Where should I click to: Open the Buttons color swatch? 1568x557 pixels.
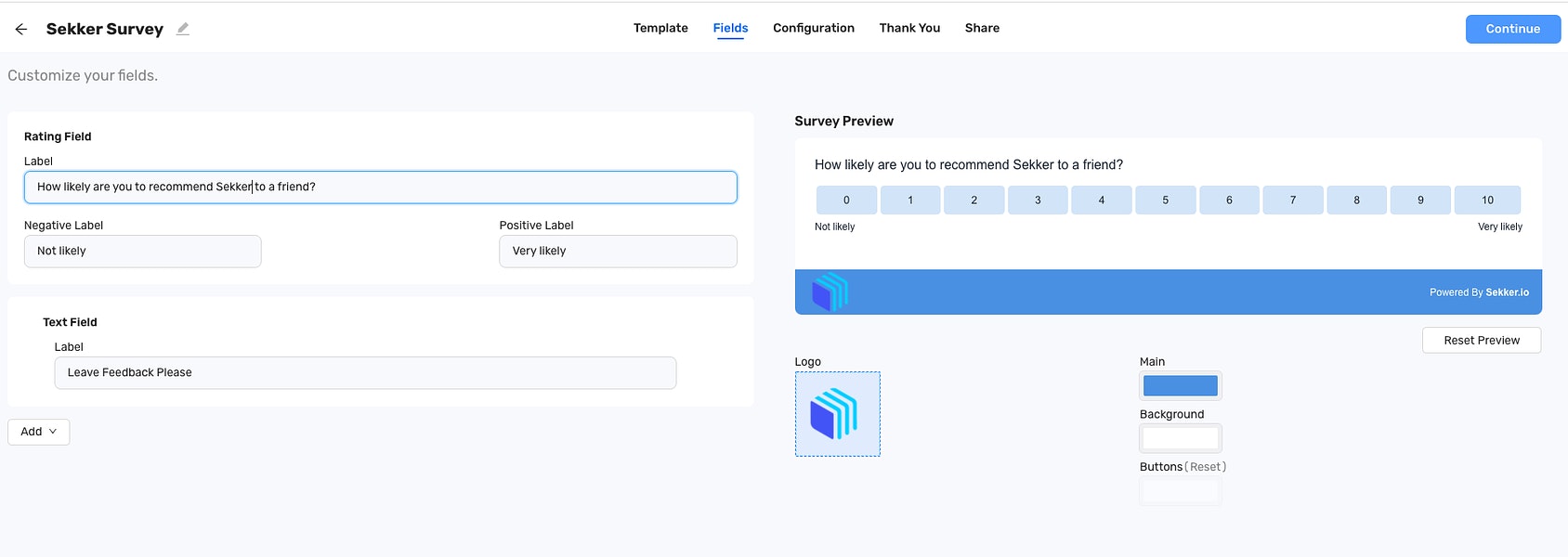1181,491
